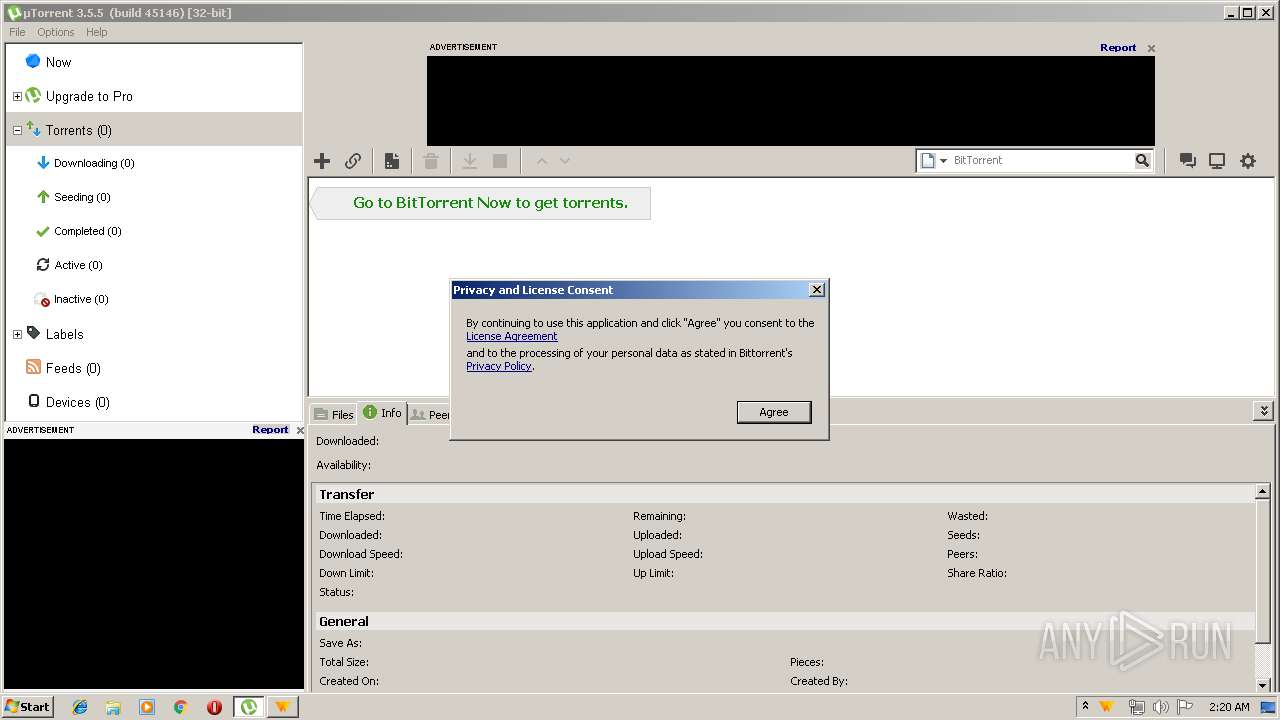Click the Start download arrow icon
Screen dimensions: 1280x720
point(469,161)
